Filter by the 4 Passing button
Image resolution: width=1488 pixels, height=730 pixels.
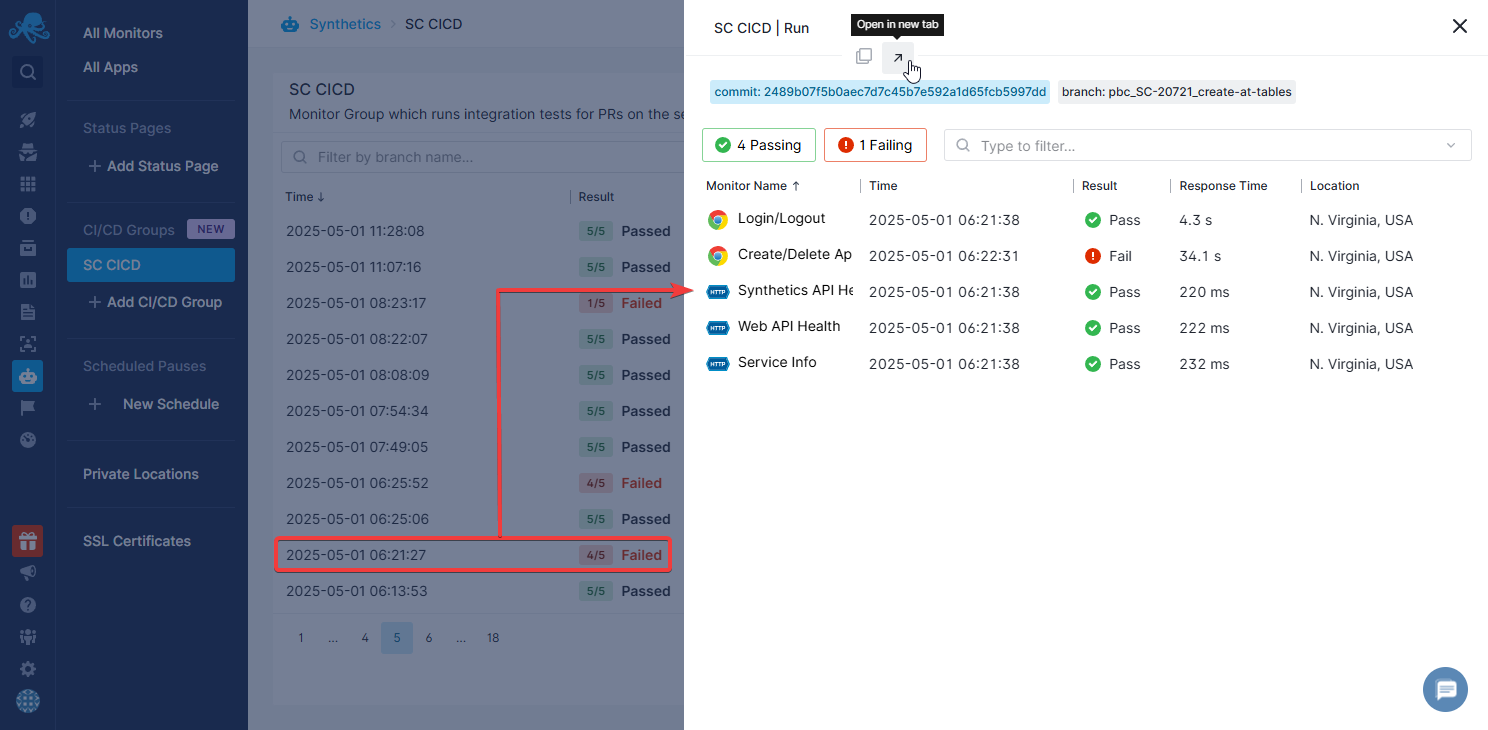coord(759,145)
